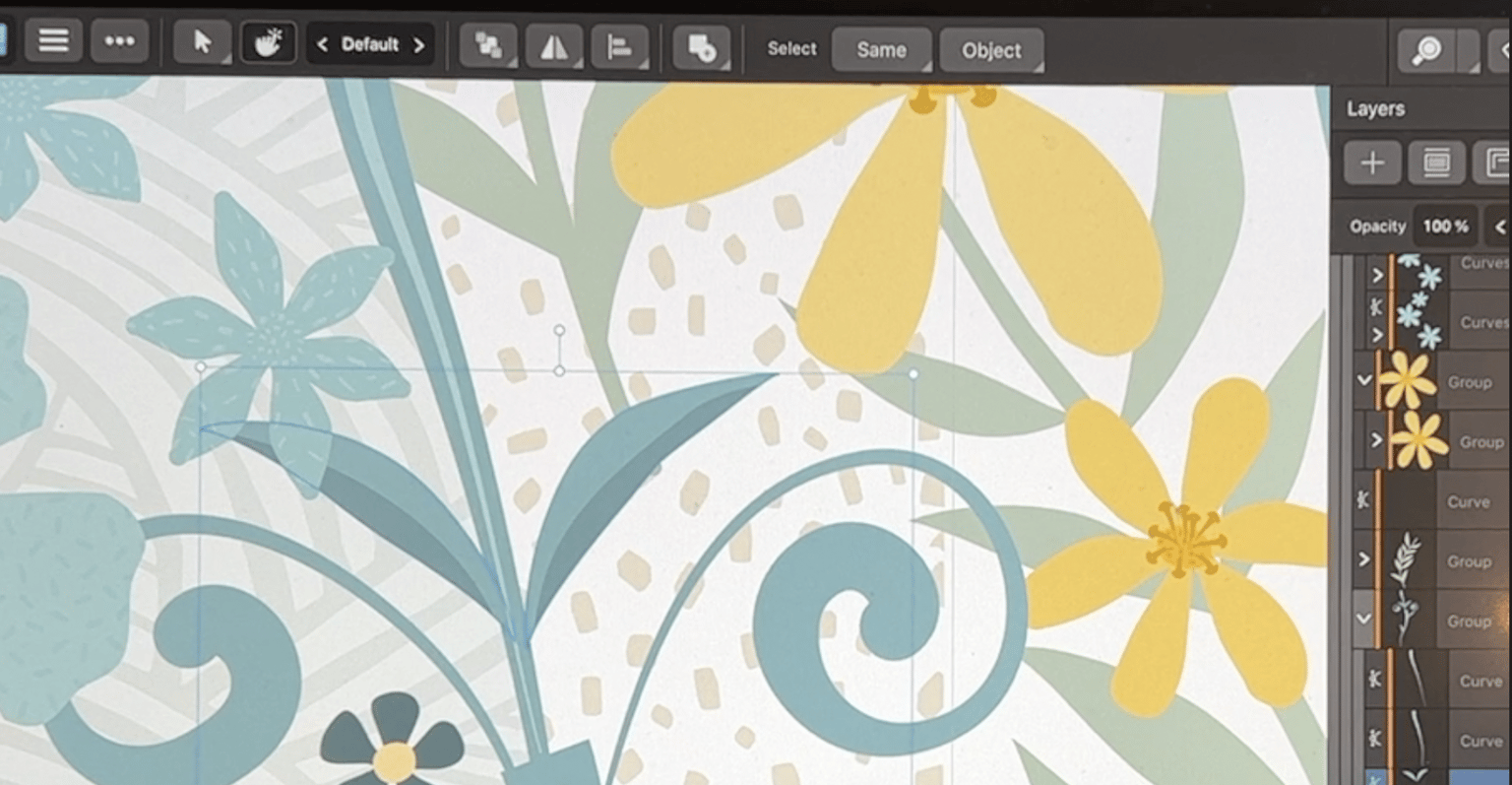Expand the second Curves layer
This screenshot has height=785, width=1512.
click(1377, 336)
